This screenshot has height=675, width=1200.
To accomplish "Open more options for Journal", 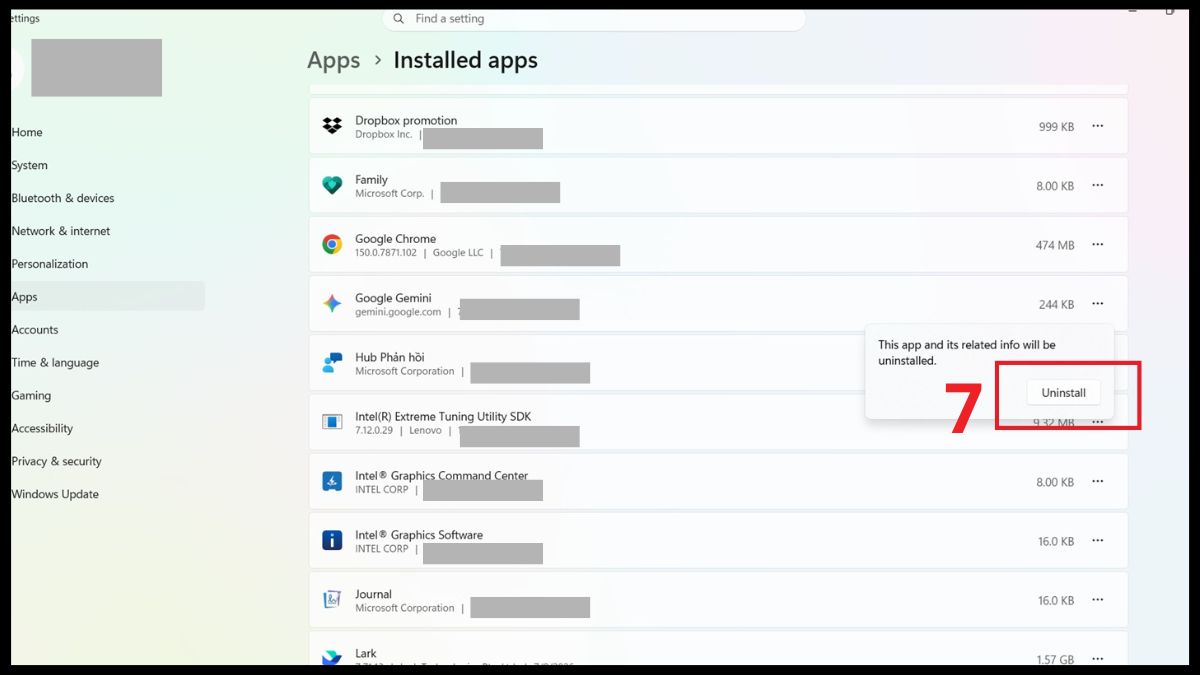I will pyautogui.click(x=1098, y=600).
